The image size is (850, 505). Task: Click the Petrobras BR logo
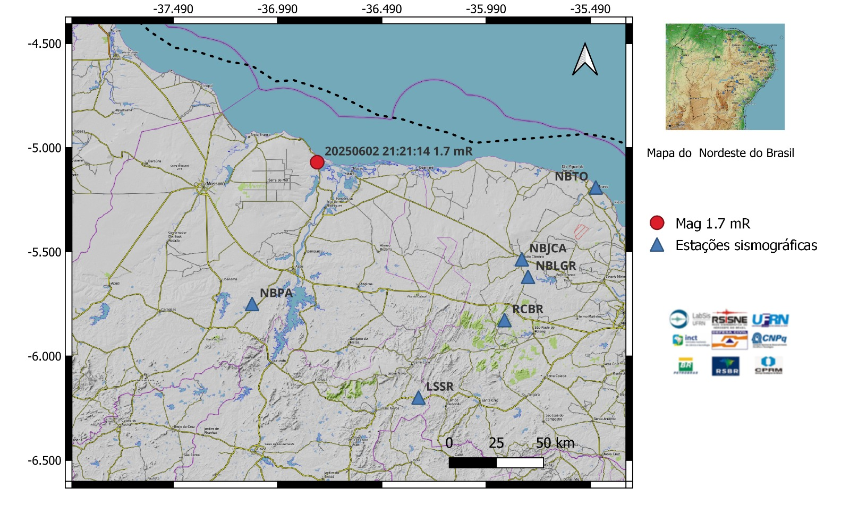tap(685, 364)
